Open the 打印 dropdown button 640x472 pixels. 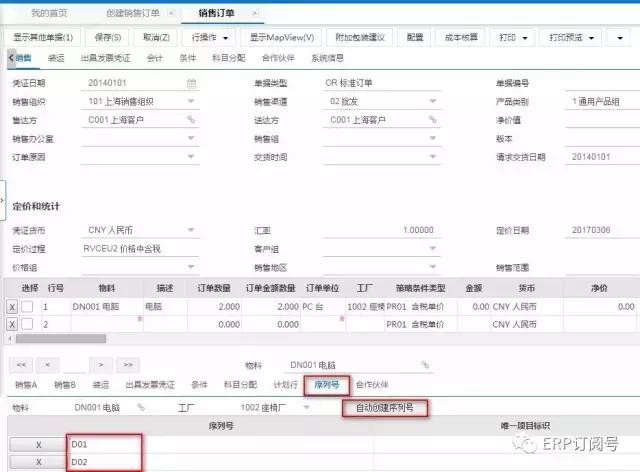coord(513,38)
